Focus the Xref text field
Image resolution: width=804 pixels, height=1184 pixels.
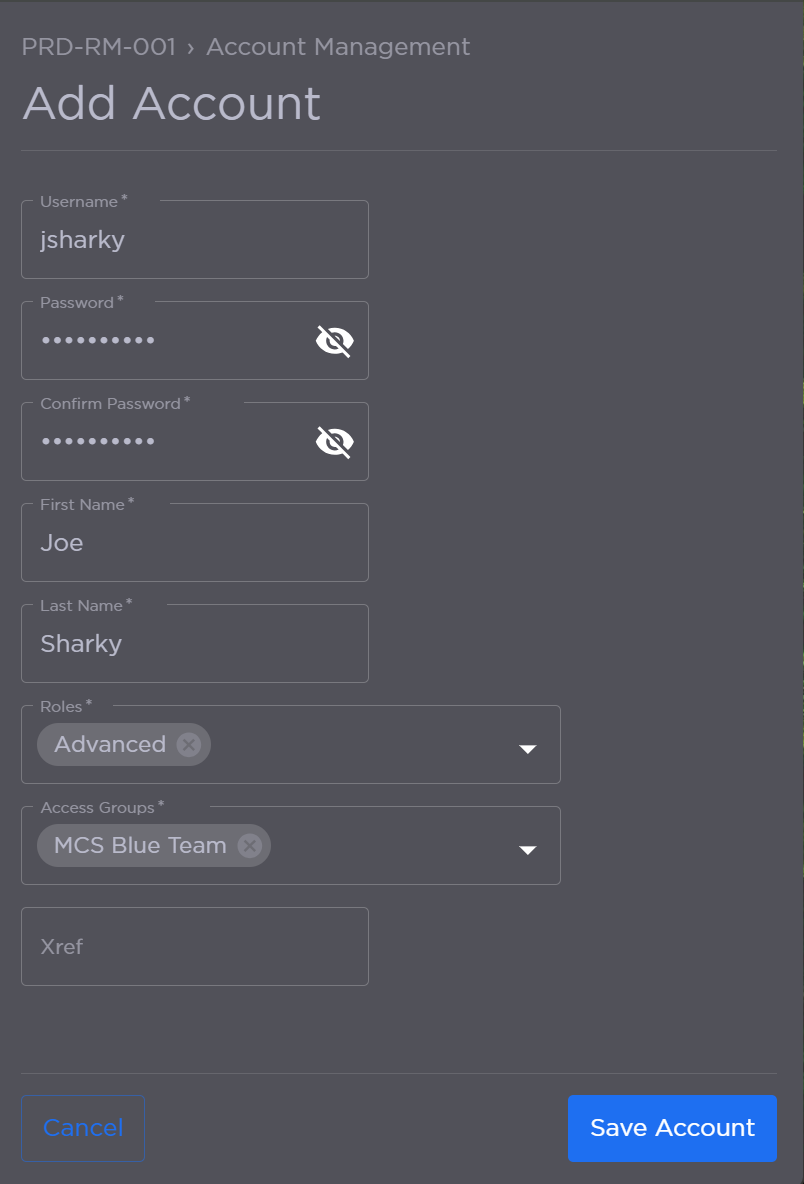click(x=194, y=947)
